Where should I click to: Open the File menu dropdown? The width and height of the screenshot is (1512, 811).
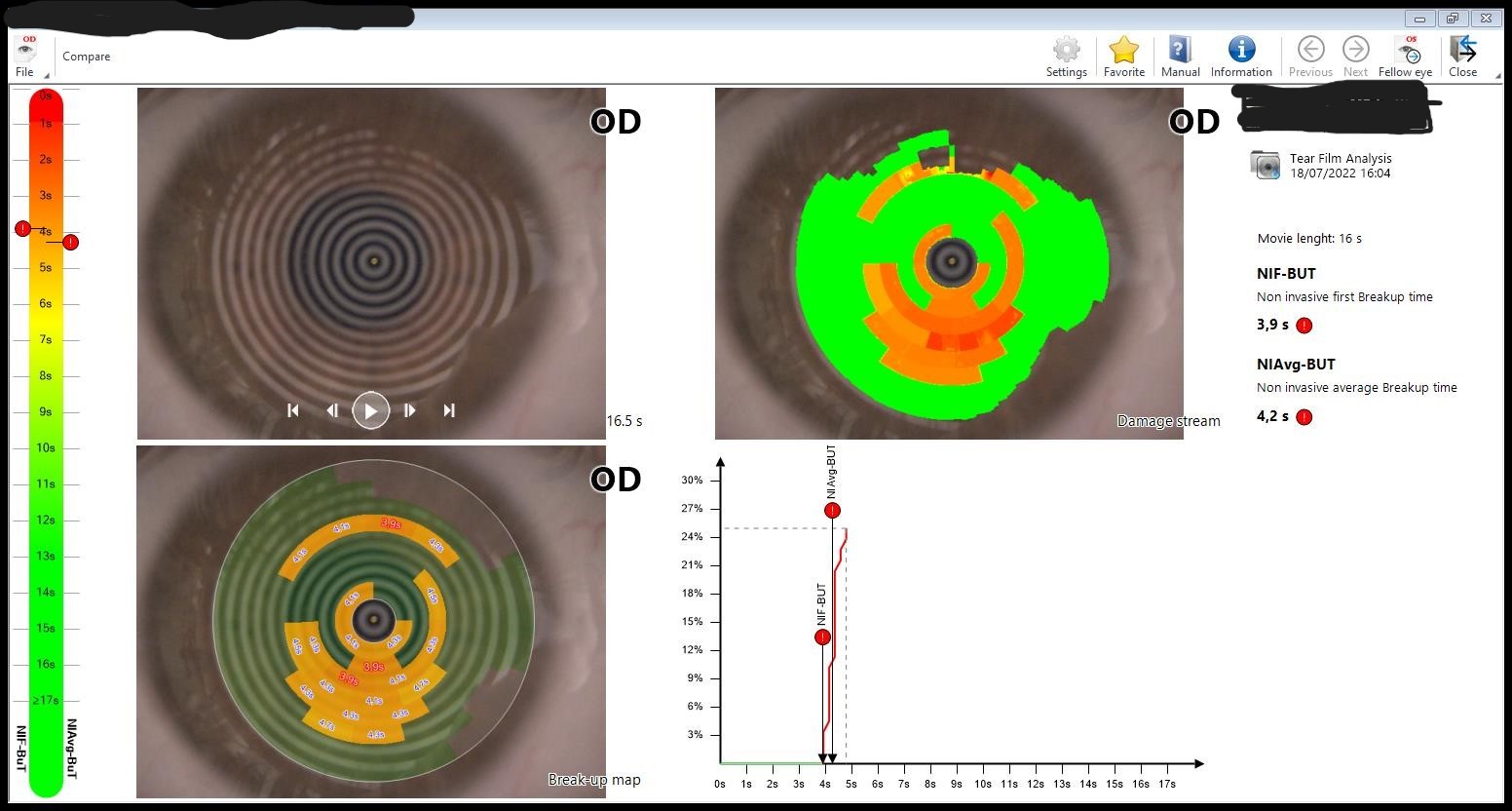[26, 57]
